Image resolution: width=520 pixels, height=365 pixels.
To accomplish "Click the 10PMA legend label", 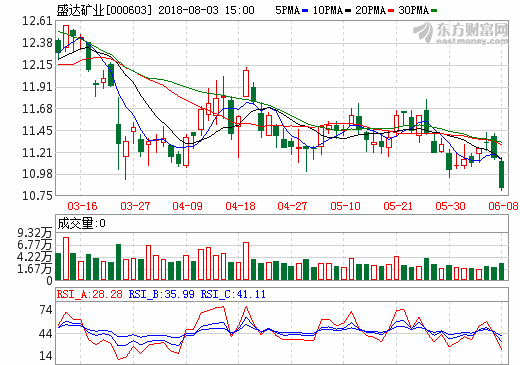I will point(327,10).
